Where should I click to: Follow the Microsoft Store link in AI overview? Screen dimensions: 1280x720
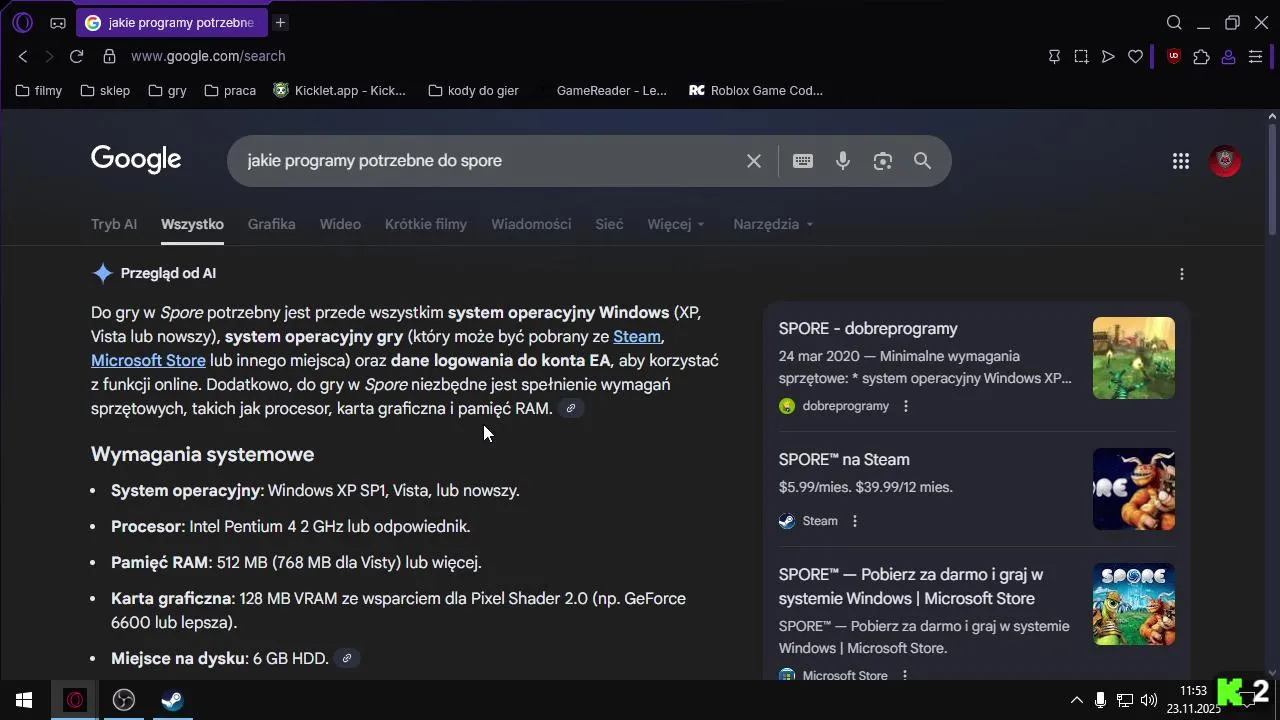point(148,360)
